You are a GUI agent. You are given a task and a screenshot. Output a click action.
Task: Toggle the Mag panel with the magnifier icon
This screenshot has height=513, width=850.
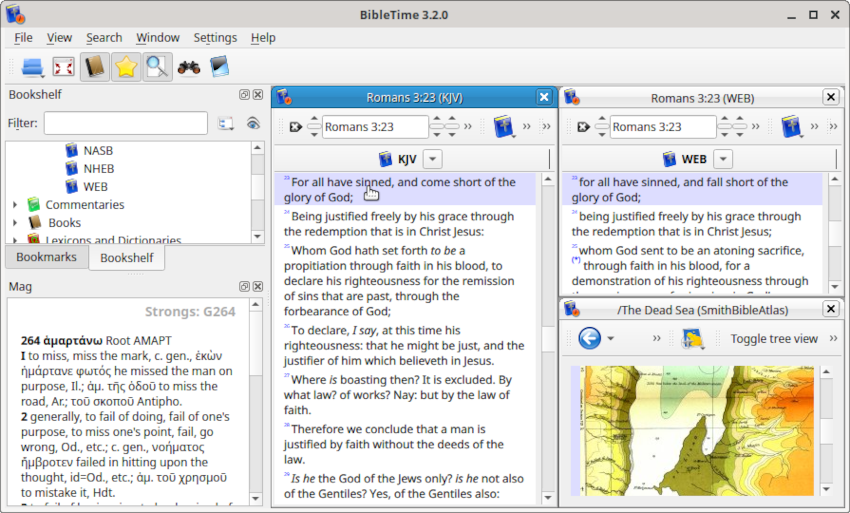click(x=157, y=67)
